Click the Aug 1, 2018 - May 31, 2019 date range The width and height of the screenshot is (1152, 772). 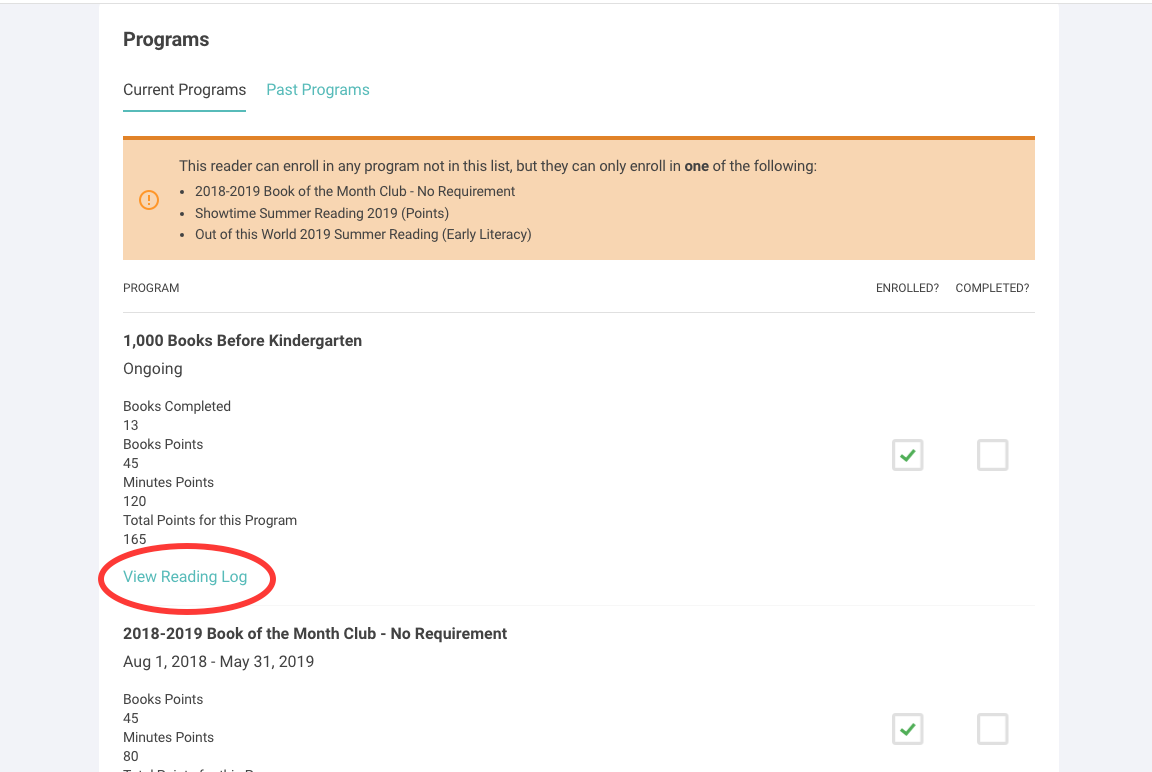[218, 662]
